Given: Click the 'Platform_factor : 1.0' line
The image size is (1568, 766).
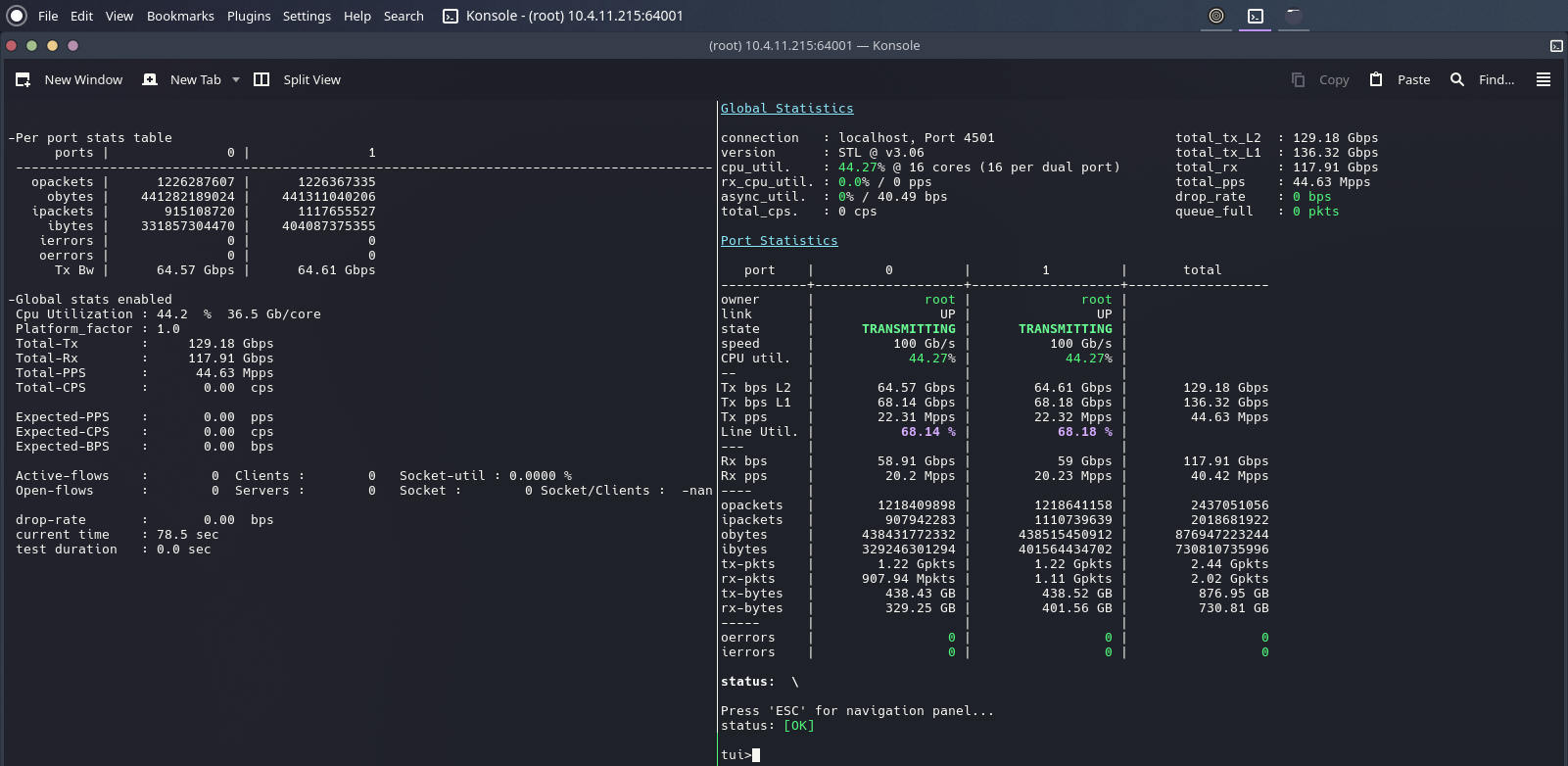Looking at the screenshot, I should point(98,329).
